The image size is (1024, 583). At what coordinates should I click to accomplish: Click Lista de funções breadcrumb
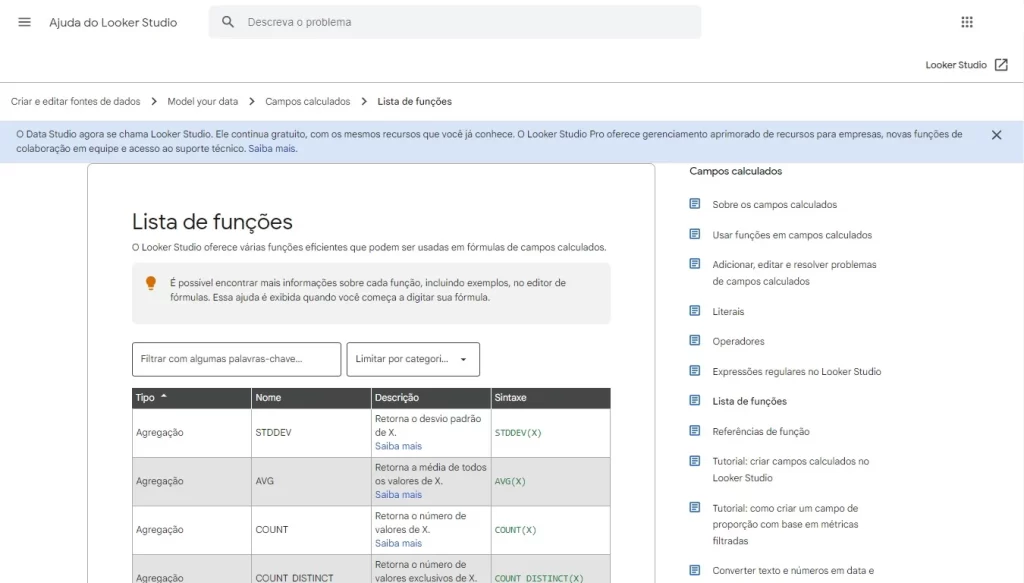click(x=415, y=101)
